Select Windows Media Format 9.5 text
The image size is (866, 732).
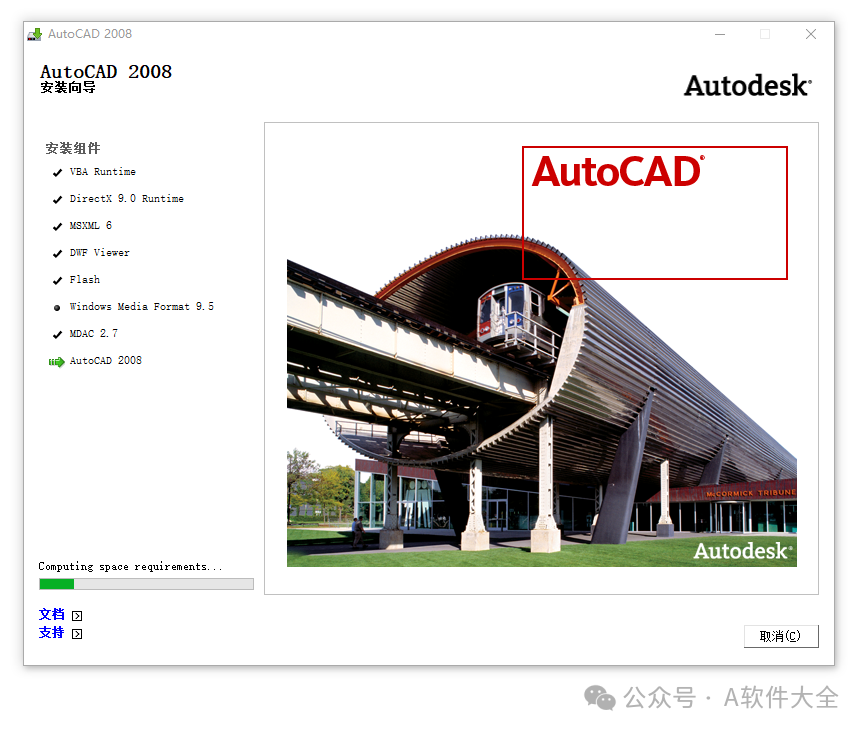tap(141, 307)
